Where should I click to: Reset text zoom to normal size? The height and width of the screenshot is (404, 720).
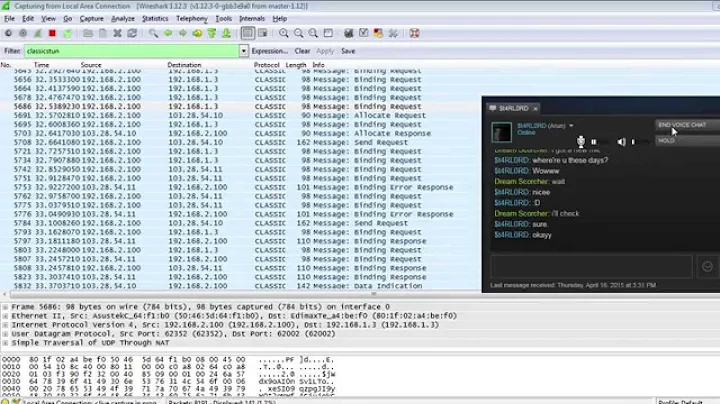(313, 33)
